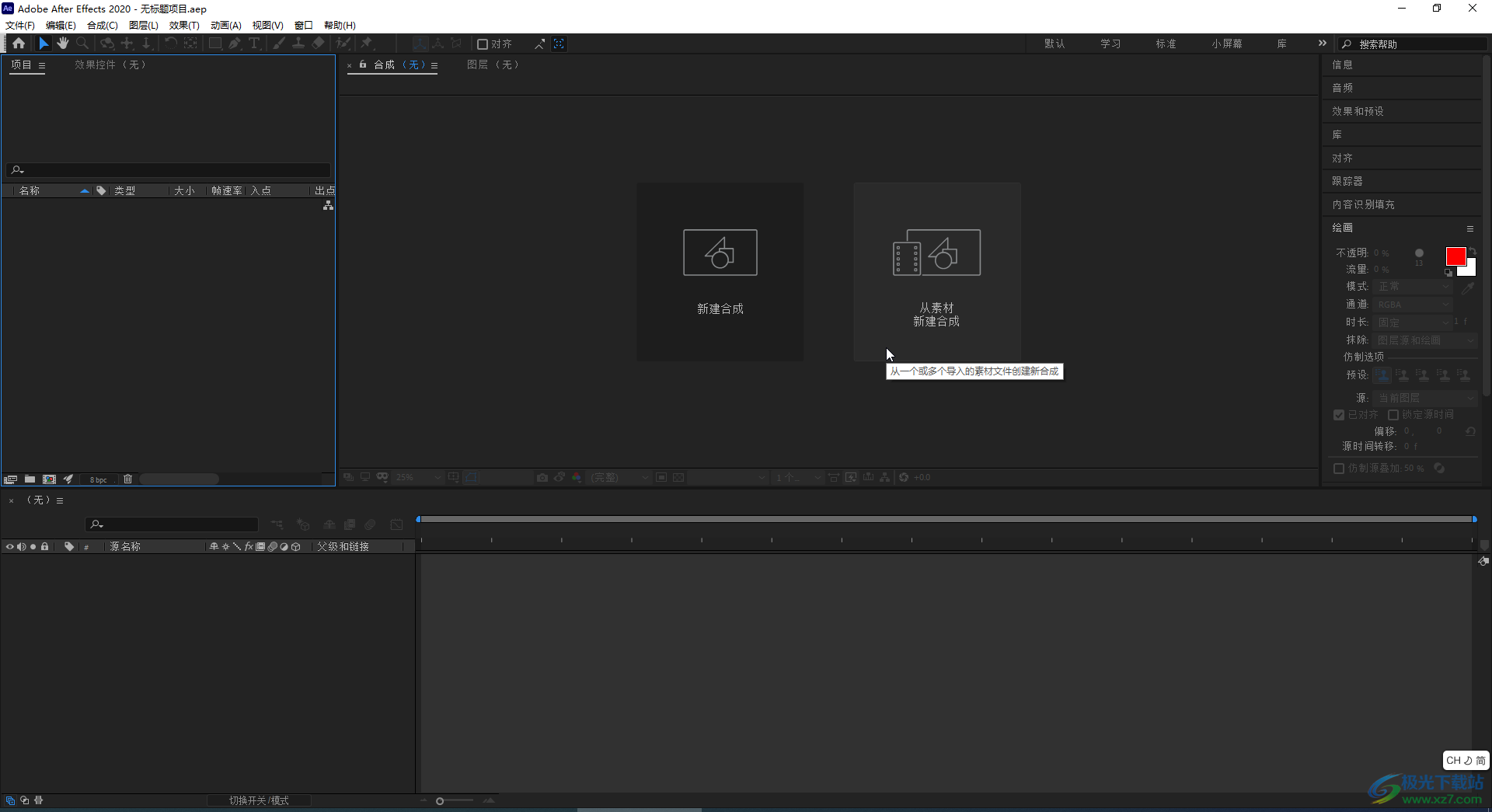The width and height of the screenshot is (1492, 812).
Task: Select the Rotation tool
Action: (x=170, y=44)
